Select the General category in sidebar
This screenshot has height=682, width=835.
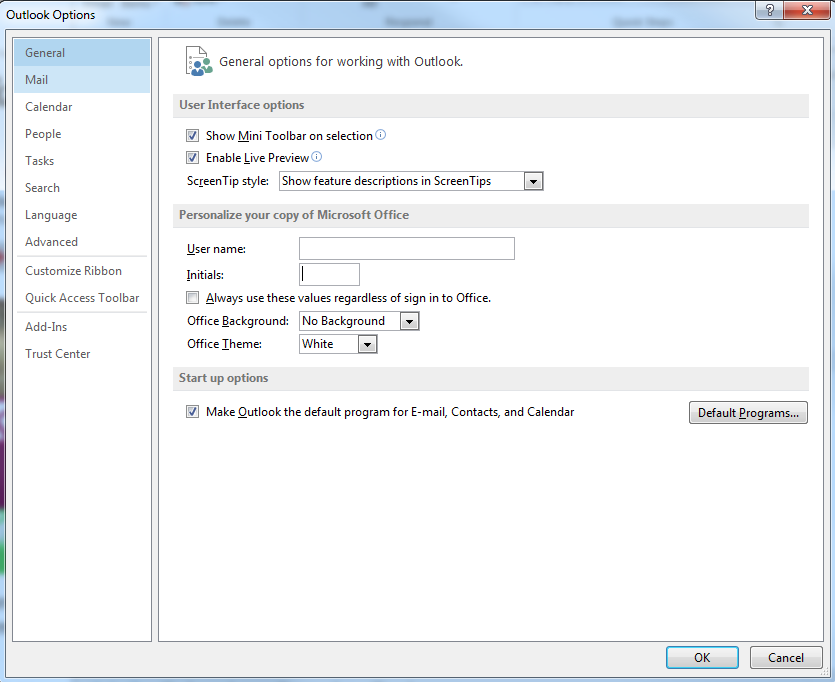(82, 53)
